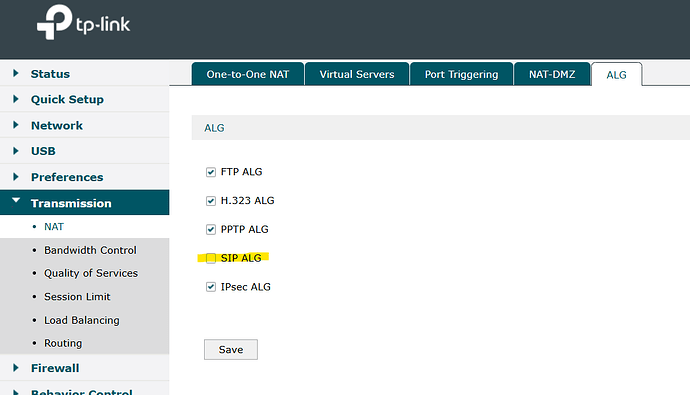Uncheck the FTP ALG checkbox

(211, 172)
